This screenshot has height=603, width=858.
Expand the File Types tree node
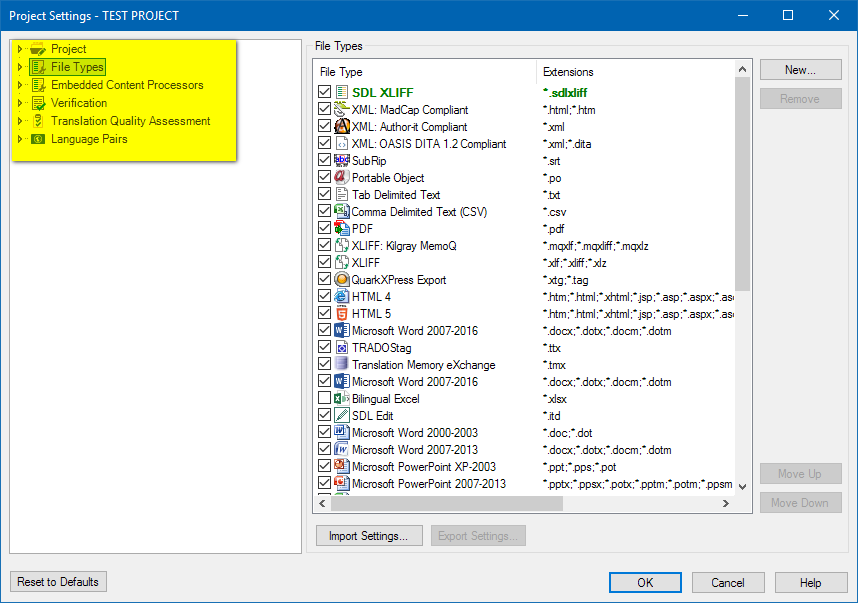(x=20, y=67)
